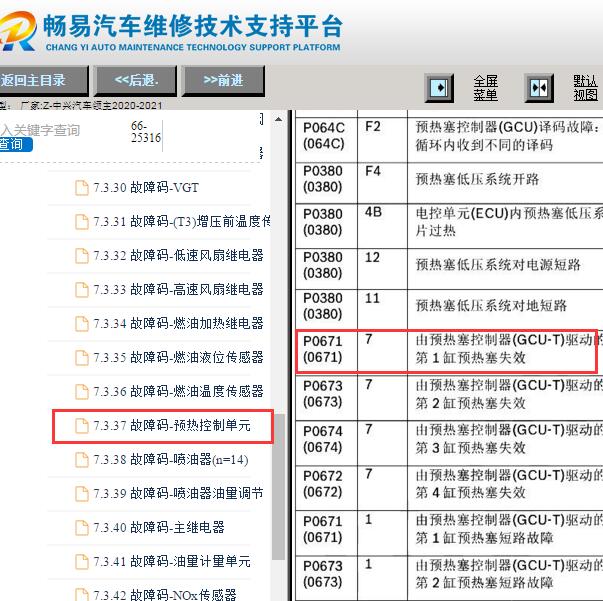Open 7.3.38 故障码-喷油器(n=14)
The height and width of the screenshot is (601, 603).
tap(171, 459)
